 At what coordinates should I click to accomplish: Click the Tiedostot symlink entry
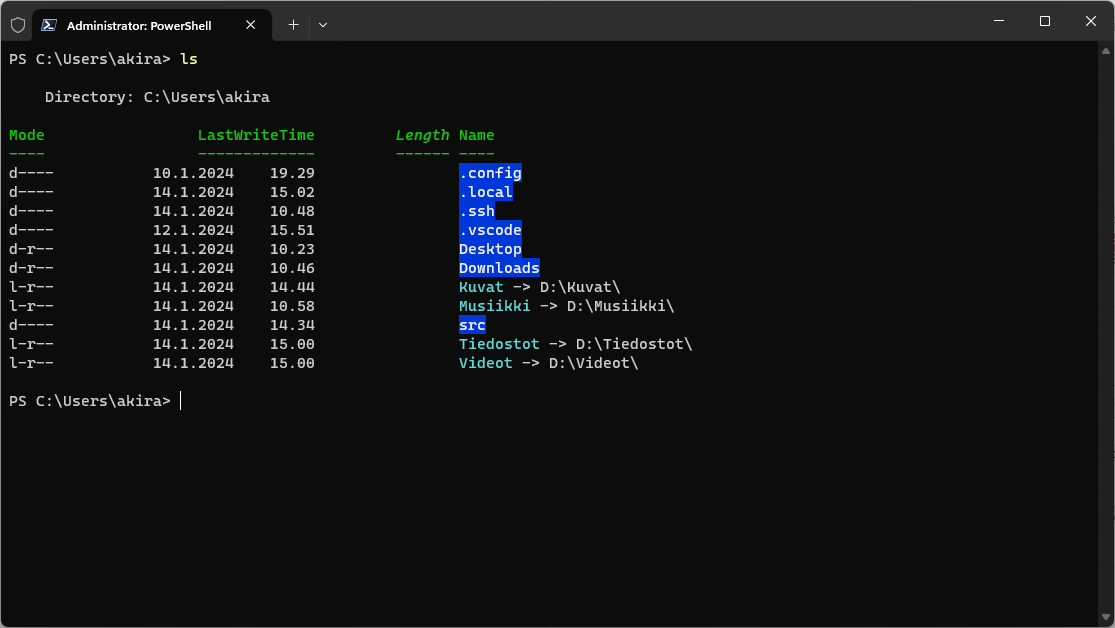[498, 343]
